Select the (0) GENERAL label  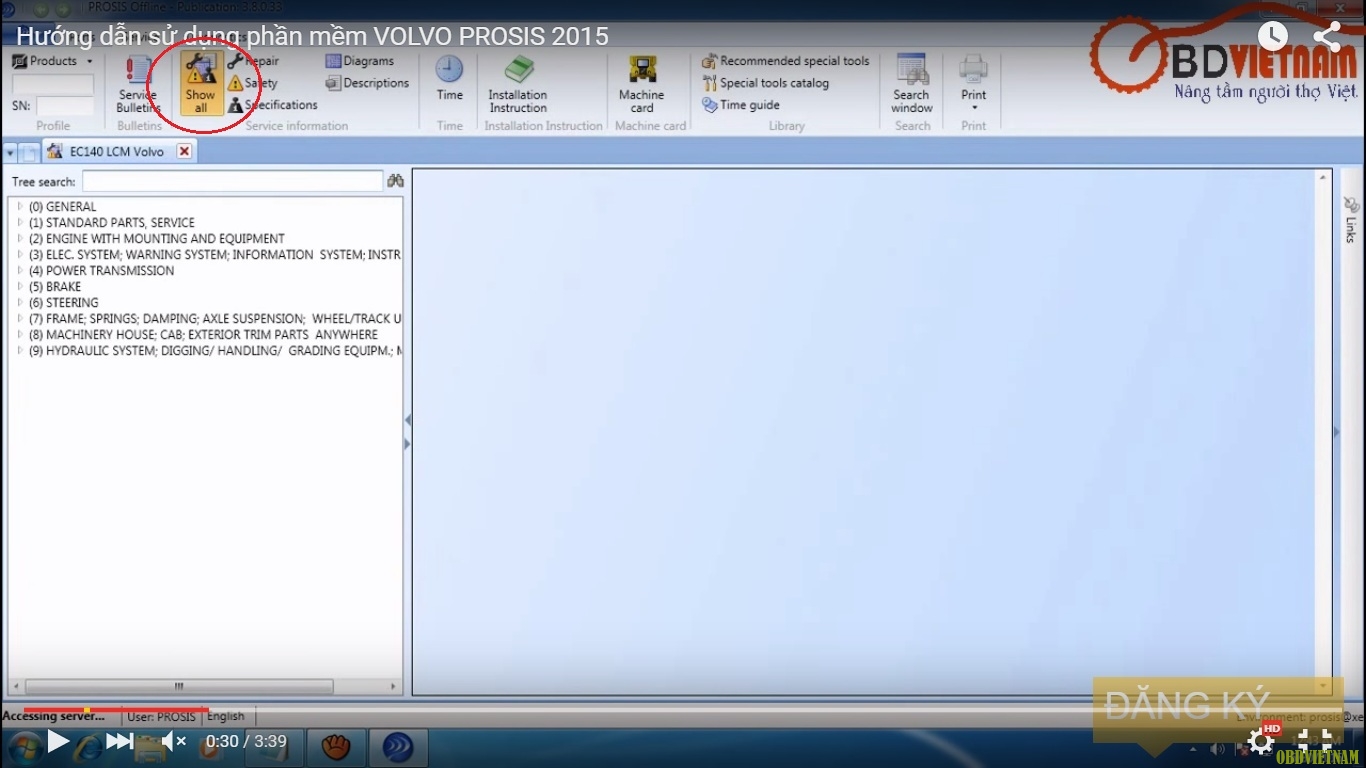tap(62, 207)
